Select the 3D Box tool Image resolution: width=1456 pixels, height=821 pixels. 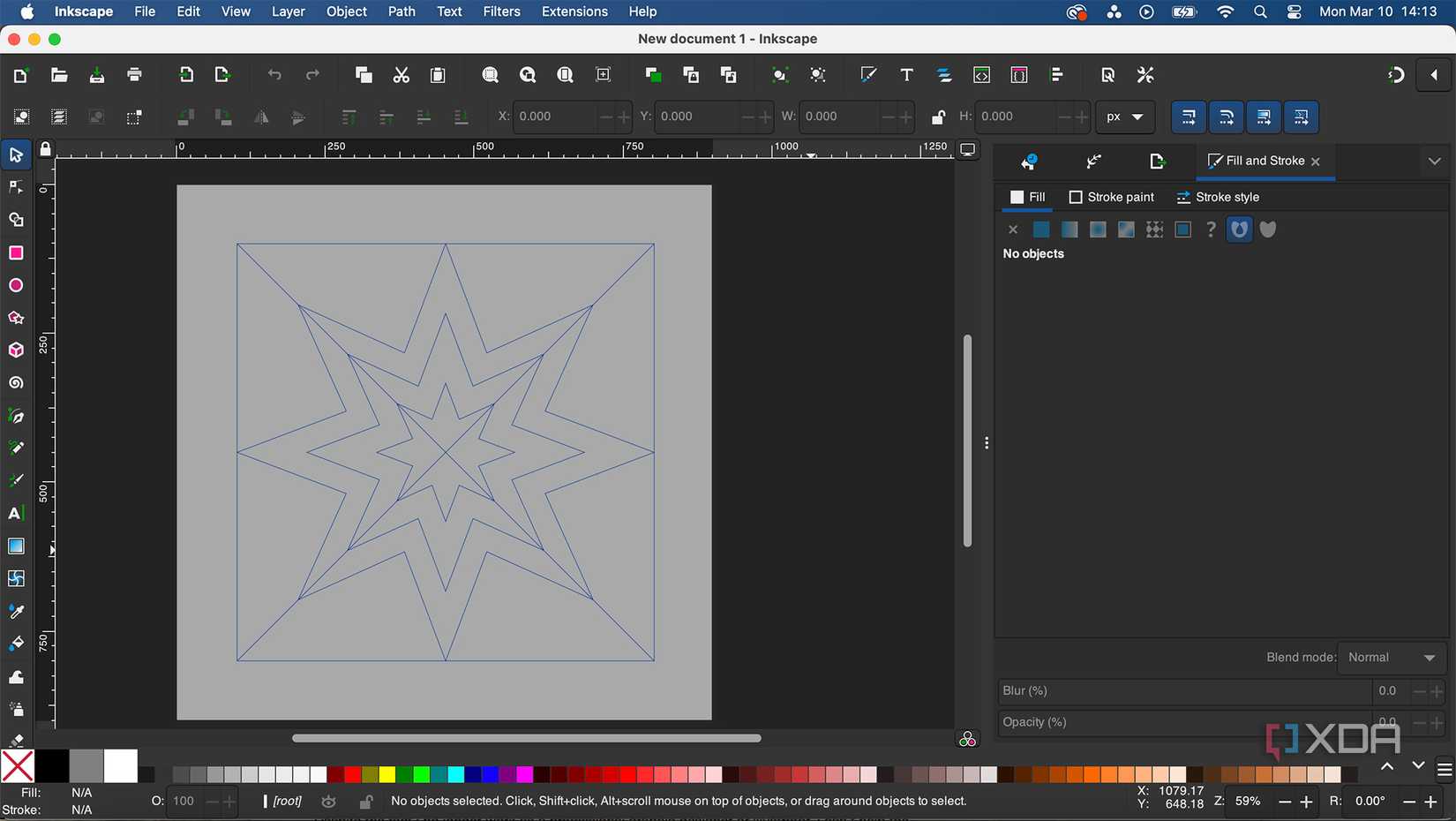pyautogui.click(x=16, y=350)
